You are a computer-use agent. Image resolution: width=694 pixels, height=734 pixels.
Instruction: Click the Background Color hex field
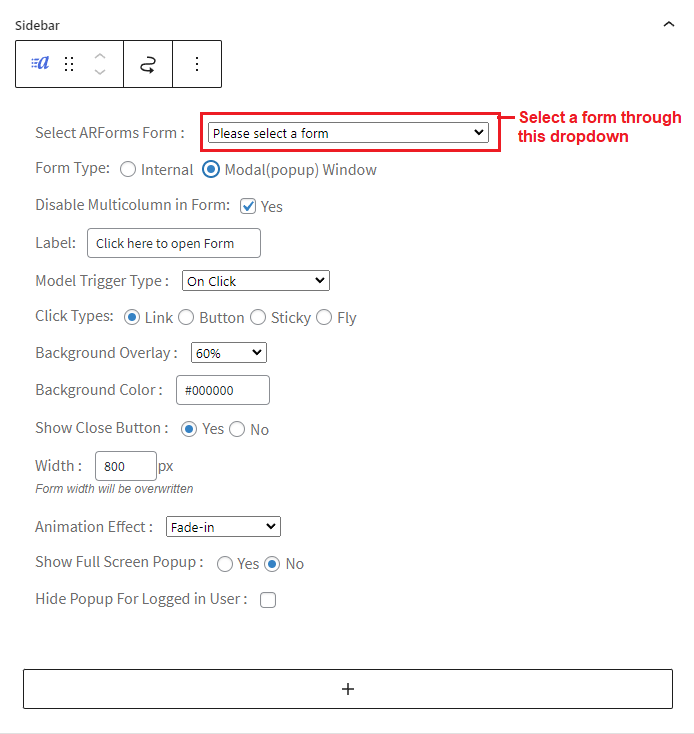(x=222, y=390)
